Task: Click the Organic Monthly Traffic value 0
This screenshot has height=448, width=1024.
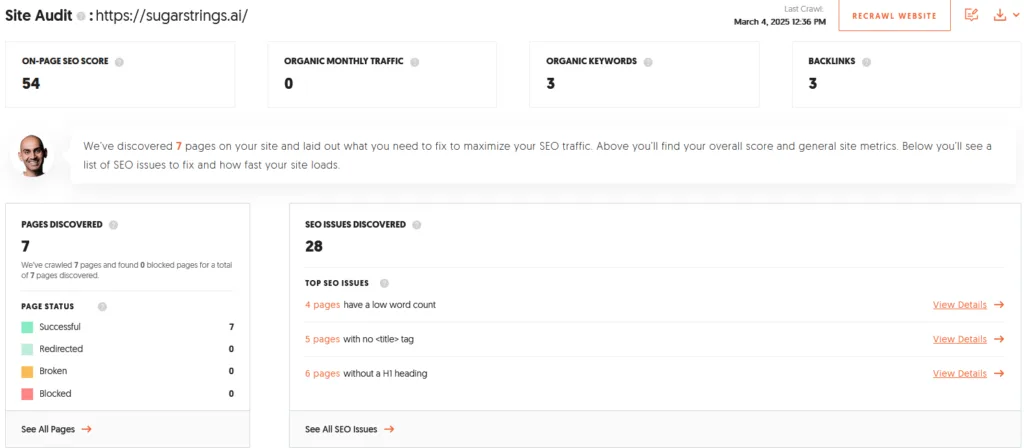Action: pos(289,84)
